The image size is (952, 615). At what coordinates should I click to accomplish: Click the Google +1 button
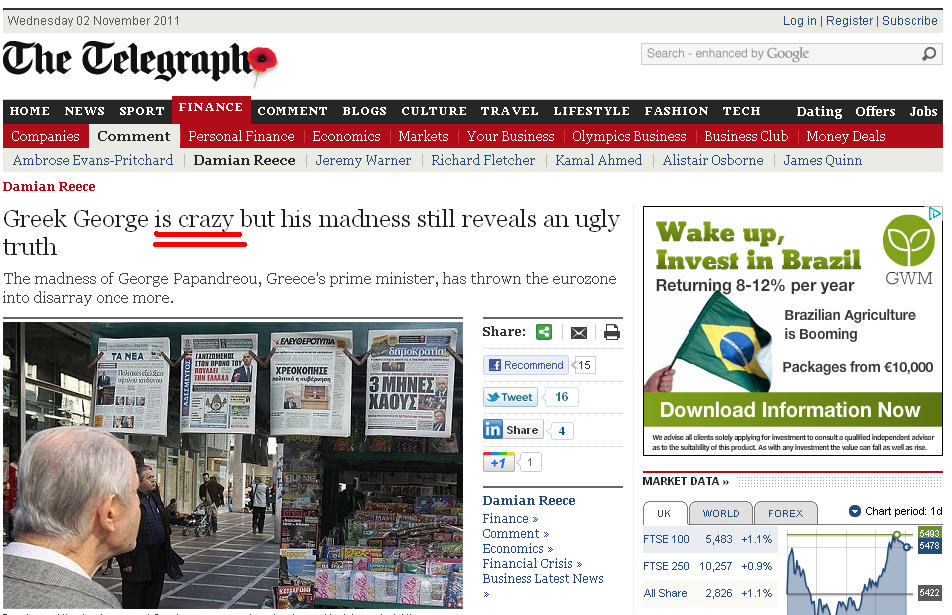498,462
